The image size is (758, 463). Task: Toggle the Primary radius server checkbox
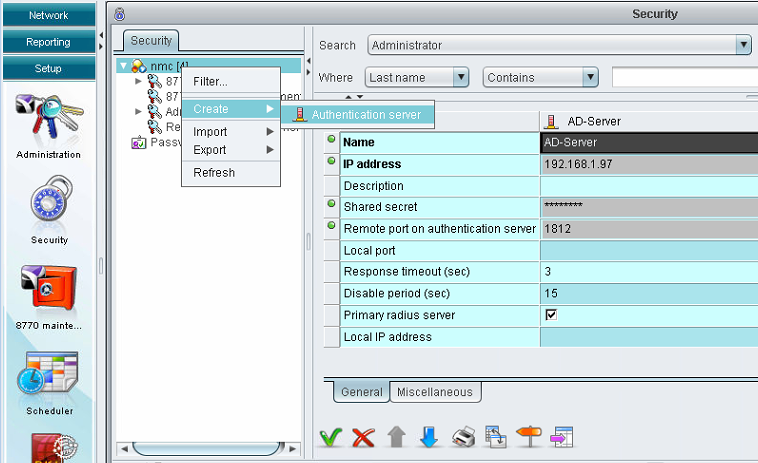551,315
